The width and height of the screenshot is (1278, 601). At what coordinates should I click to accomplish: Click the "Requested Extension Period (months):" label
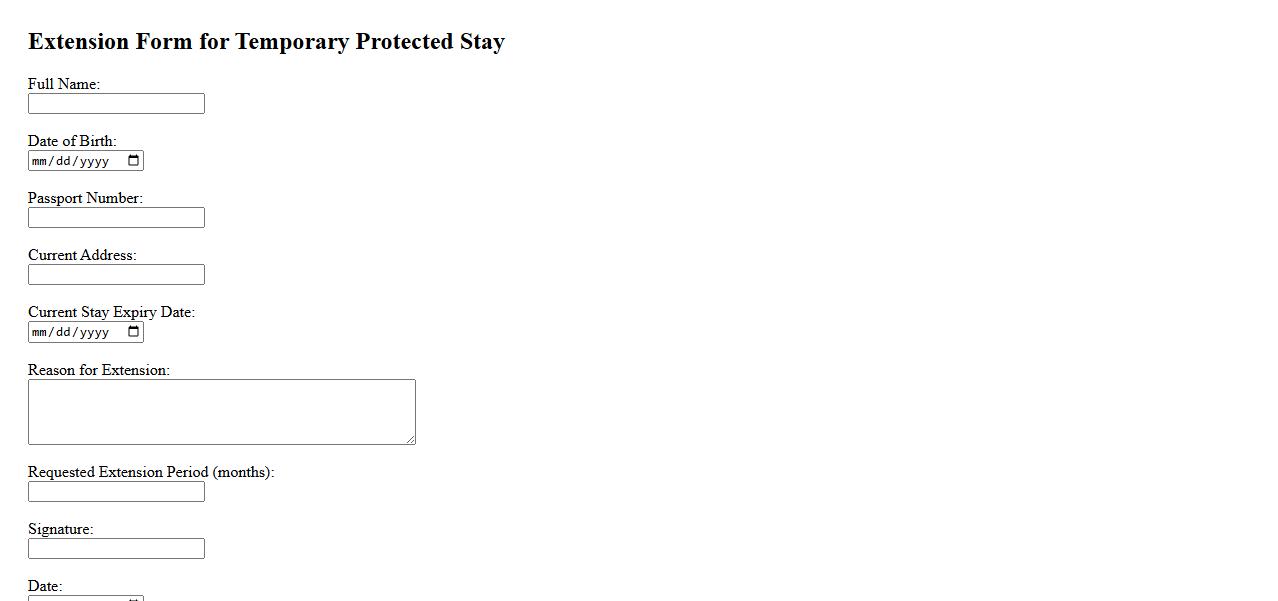[151, 472]
